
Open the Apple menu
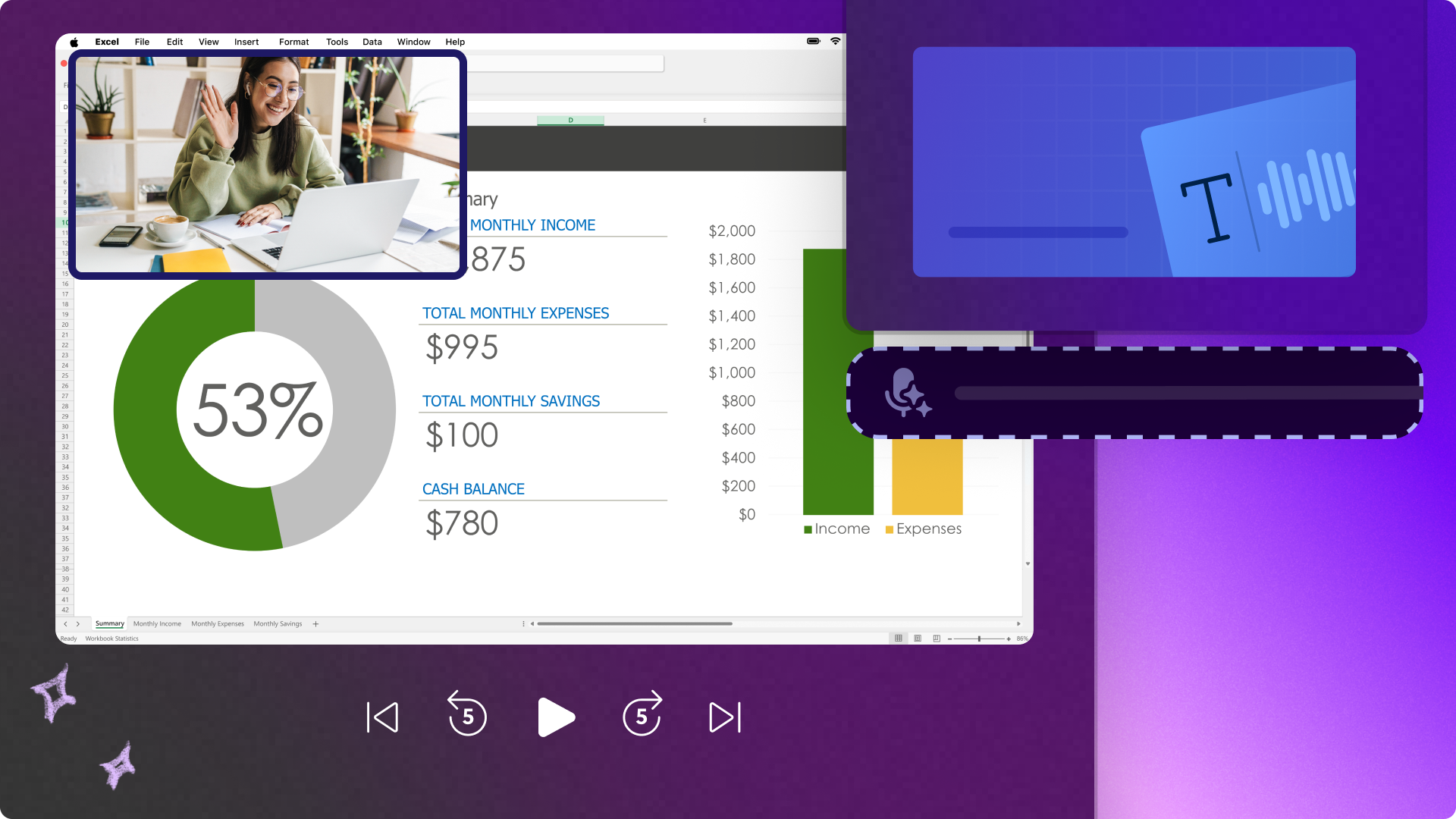(x=74, y=42)
